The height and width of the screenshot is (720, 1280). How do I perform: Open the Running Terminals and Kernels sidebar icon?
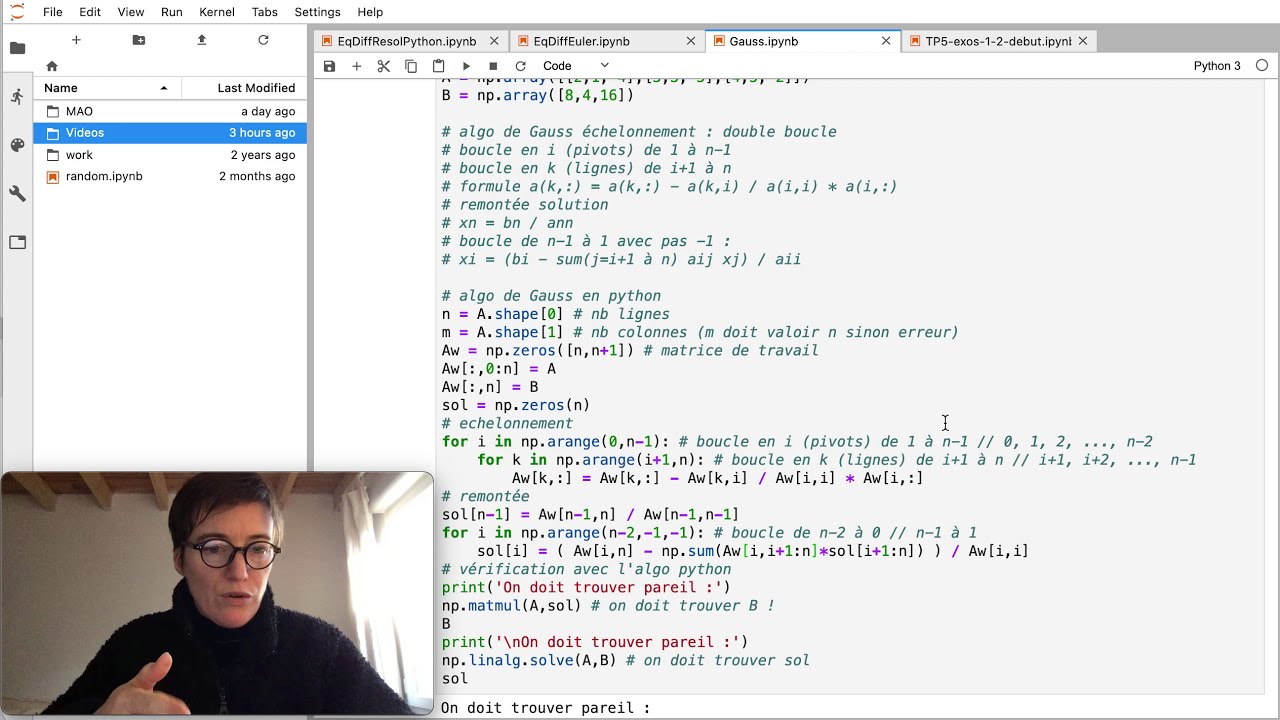tap(17, 97)
